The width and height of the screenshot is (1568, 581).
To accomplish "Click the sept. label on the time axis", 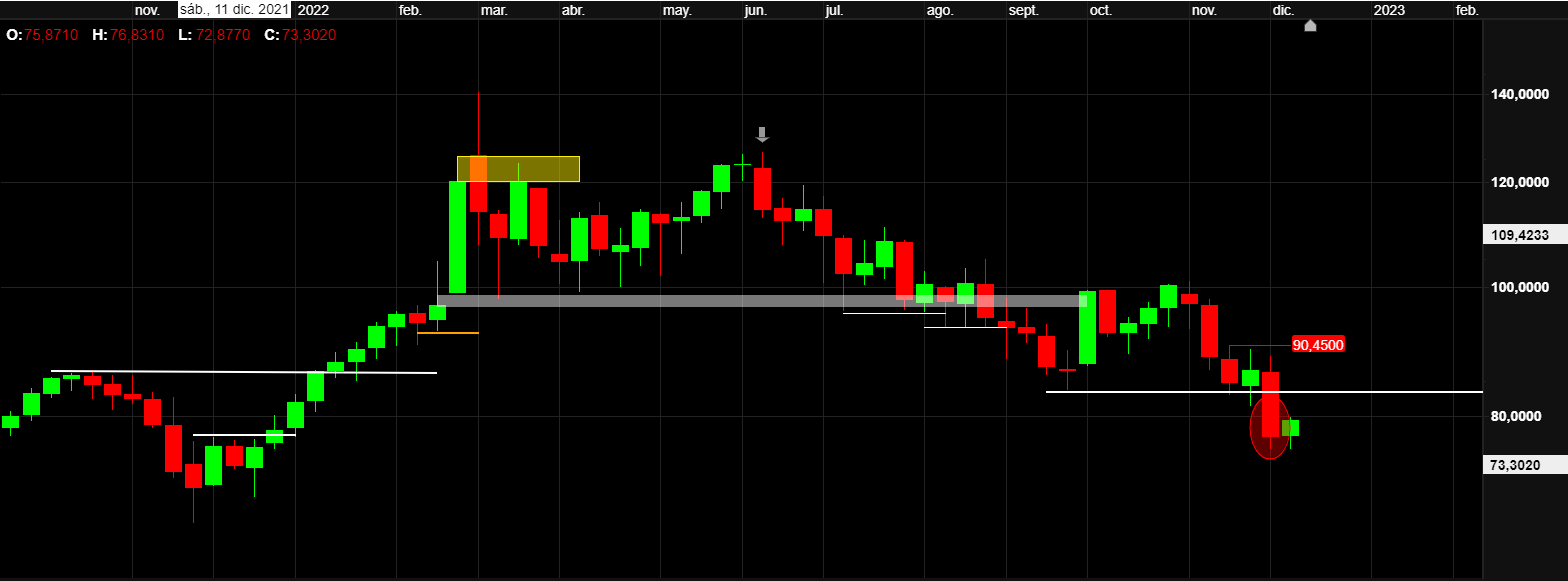I will (x=1024, y=10).
